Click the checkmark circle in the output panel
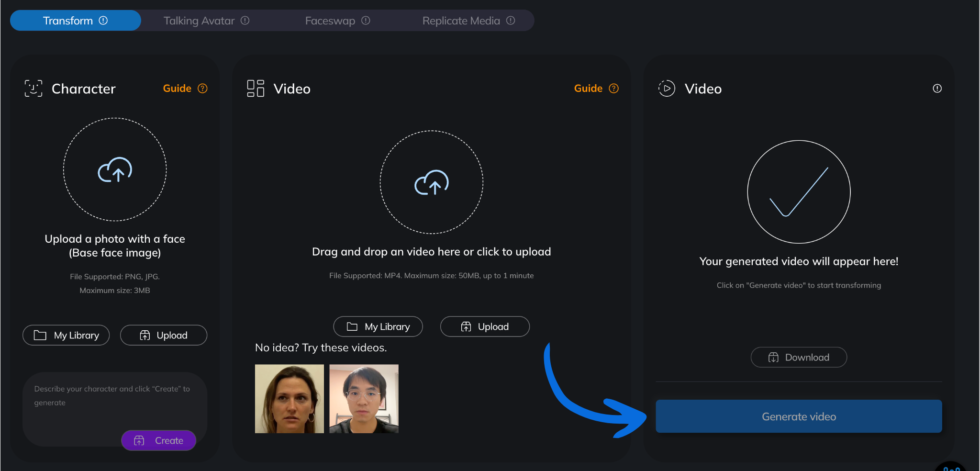This screenshot has height=471, width=980. pos(799,192)
